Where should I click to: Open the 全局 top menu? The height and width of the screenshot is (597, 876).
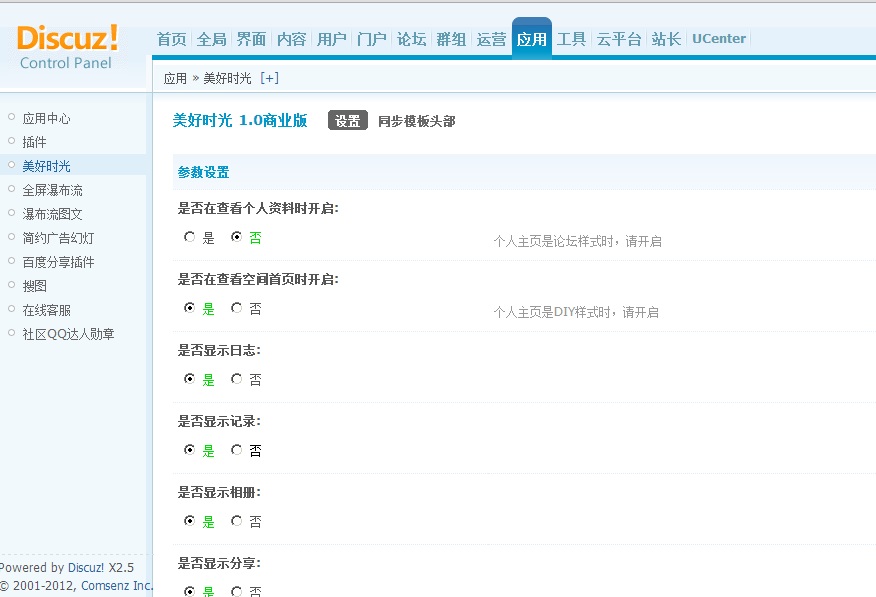click(212, 39)
